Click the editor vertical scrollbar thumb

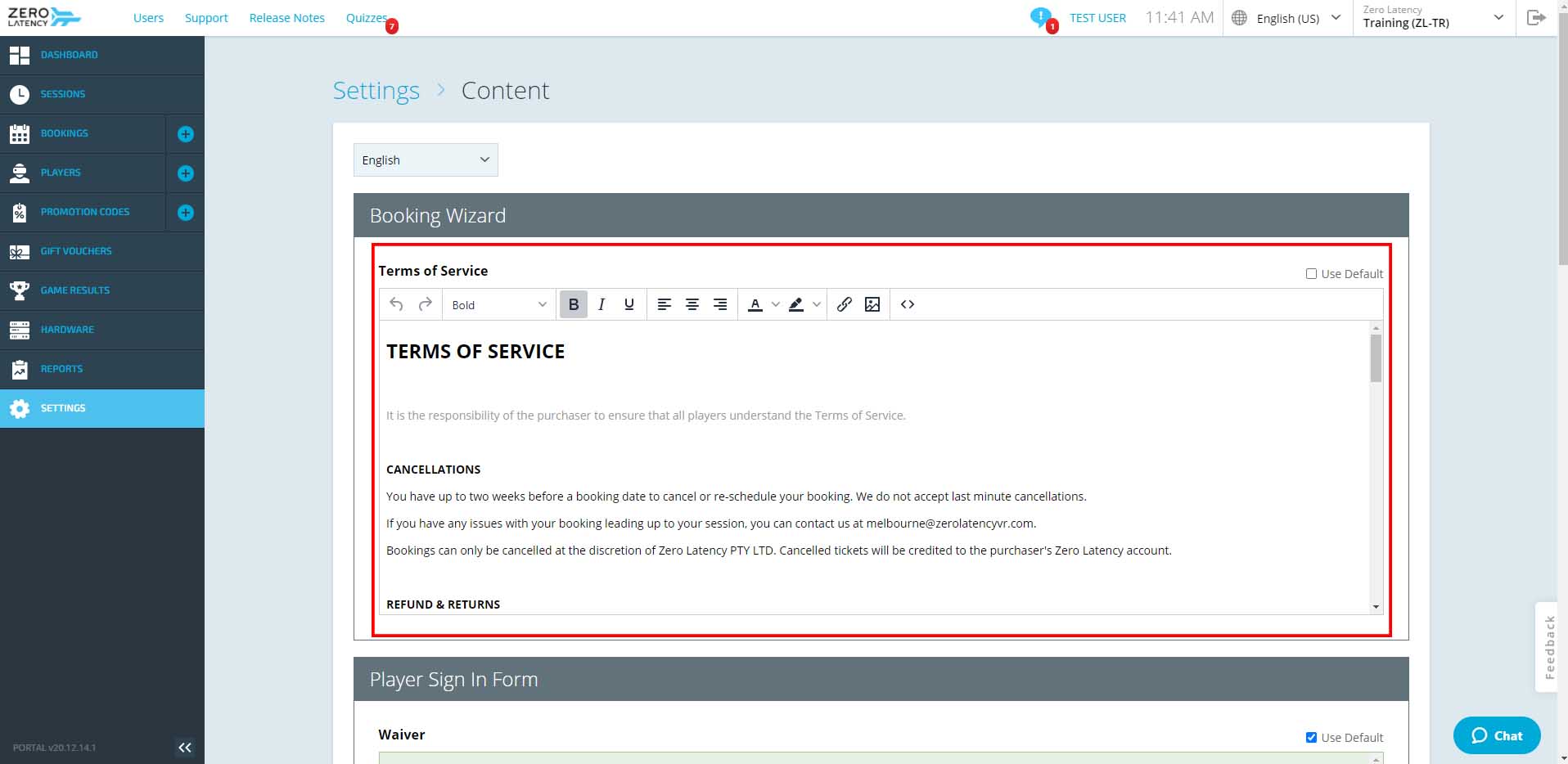pos(1376,358)
